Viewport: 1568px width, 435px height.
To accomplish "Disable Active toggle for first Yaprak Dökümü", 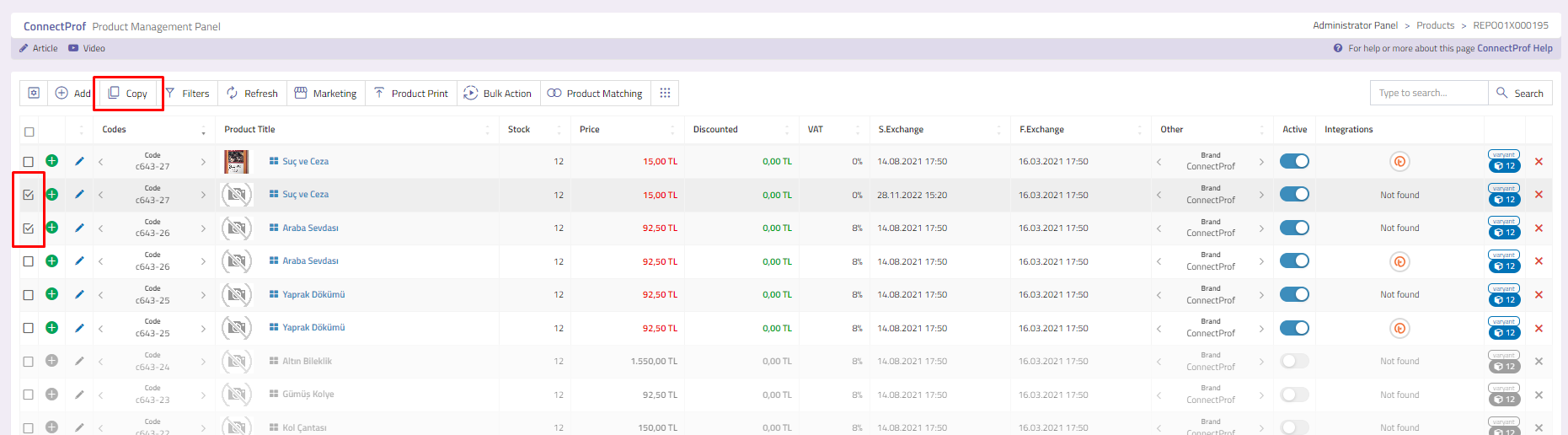I will (1294, 295).
